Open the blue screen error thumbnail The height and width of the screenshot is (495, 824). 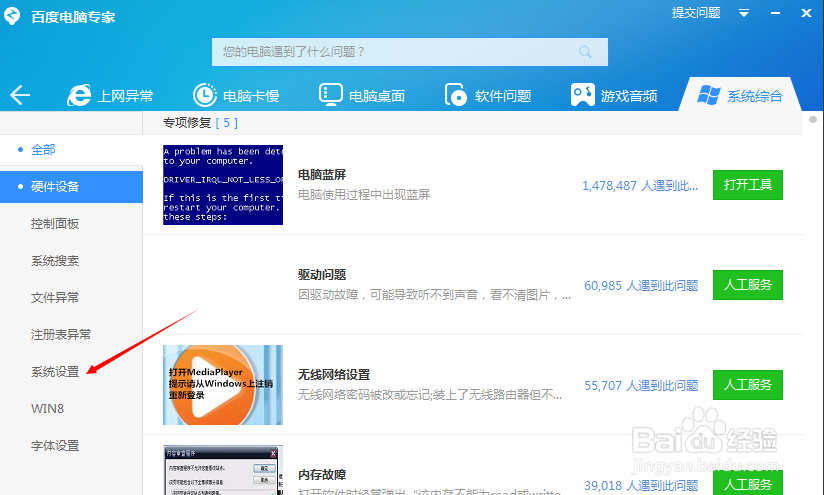[223, 185]
